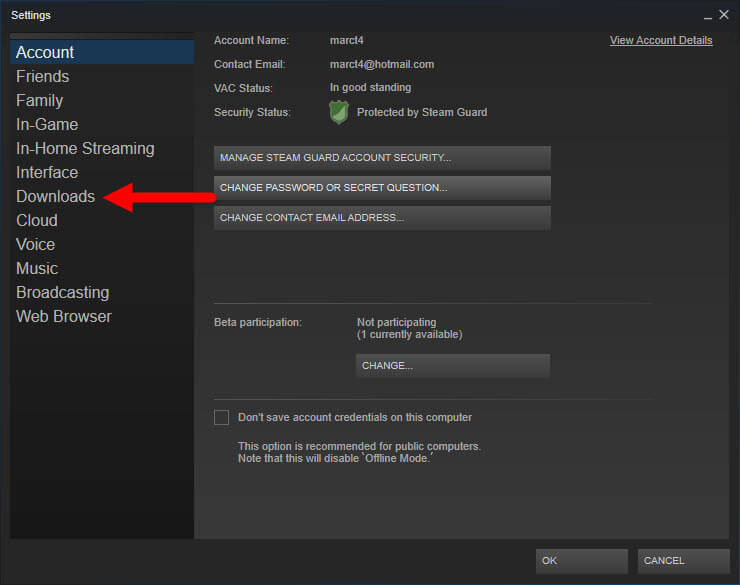Screen dimensions: 740x585
Task: Close the Settings window
Action: coord(724,15)
